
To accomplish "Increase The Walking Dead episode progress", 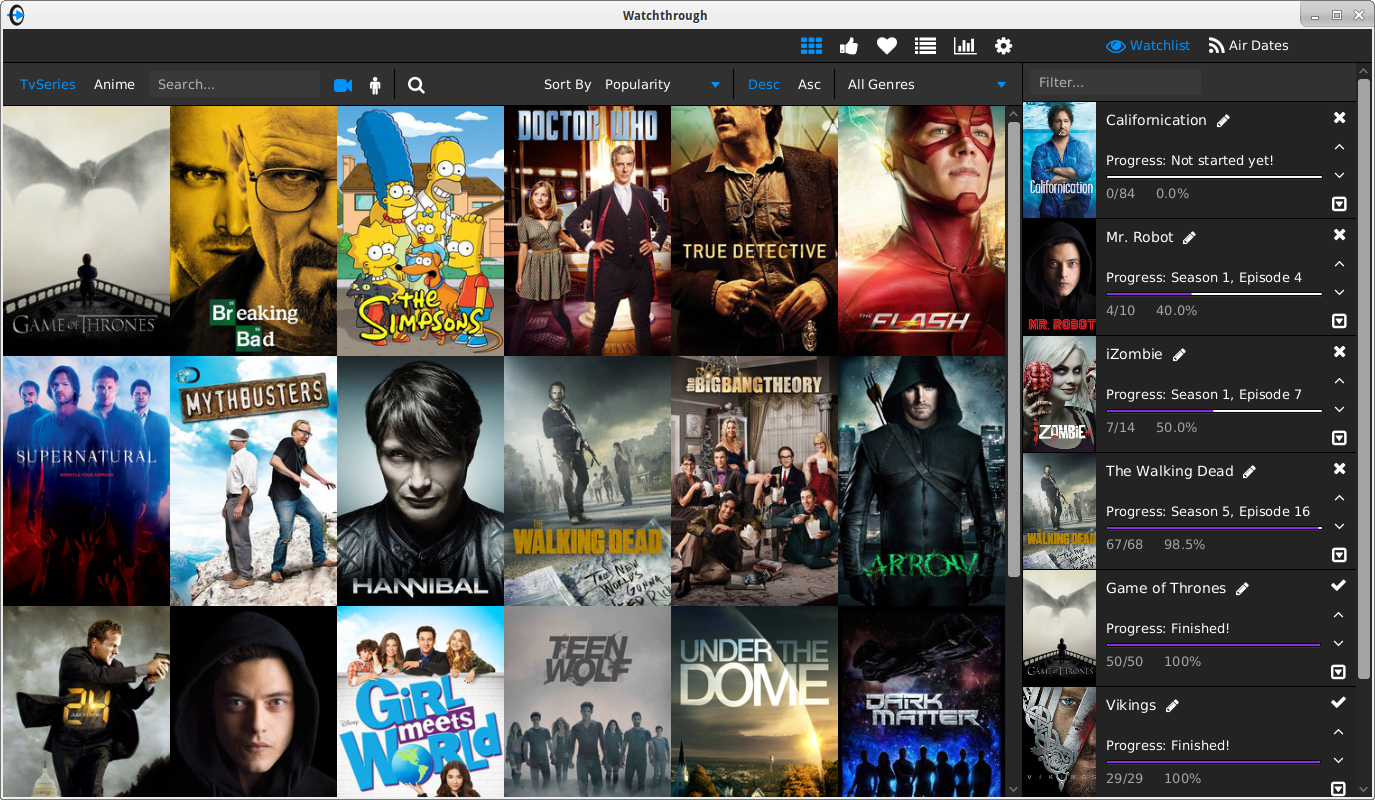I will 1339,498.
